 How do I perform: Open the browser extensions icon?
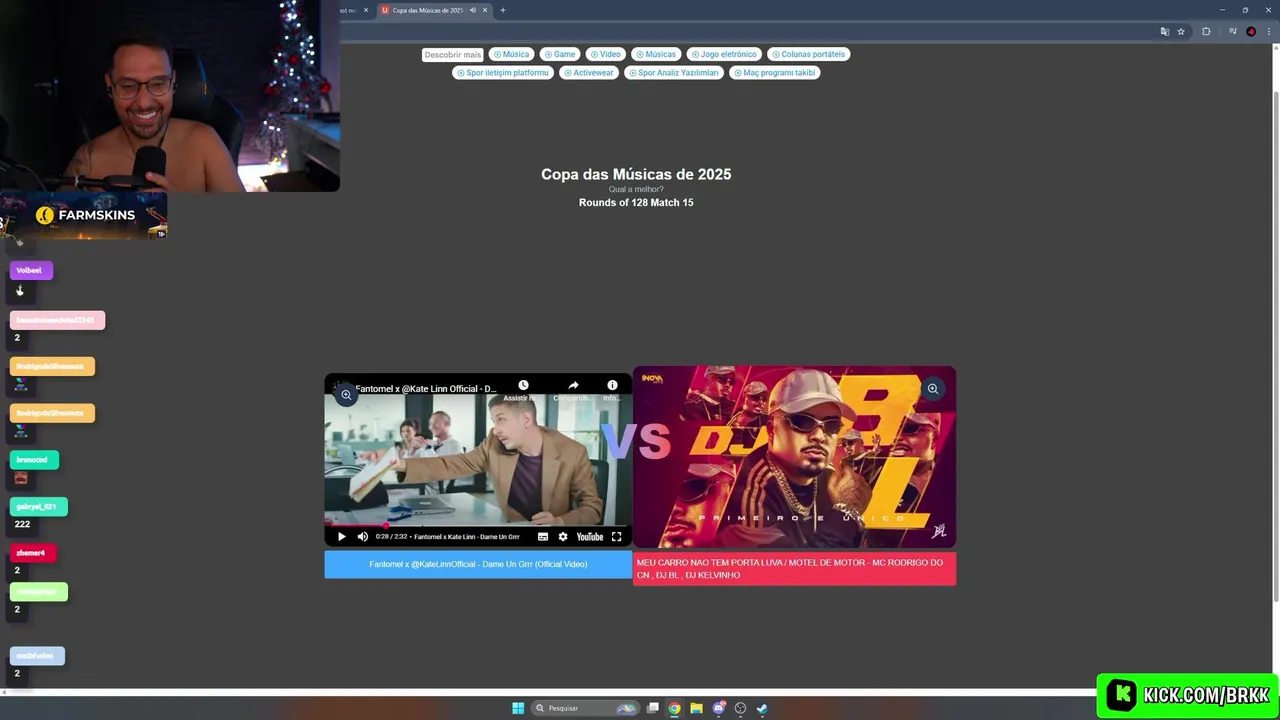[x=1206, y=31]
